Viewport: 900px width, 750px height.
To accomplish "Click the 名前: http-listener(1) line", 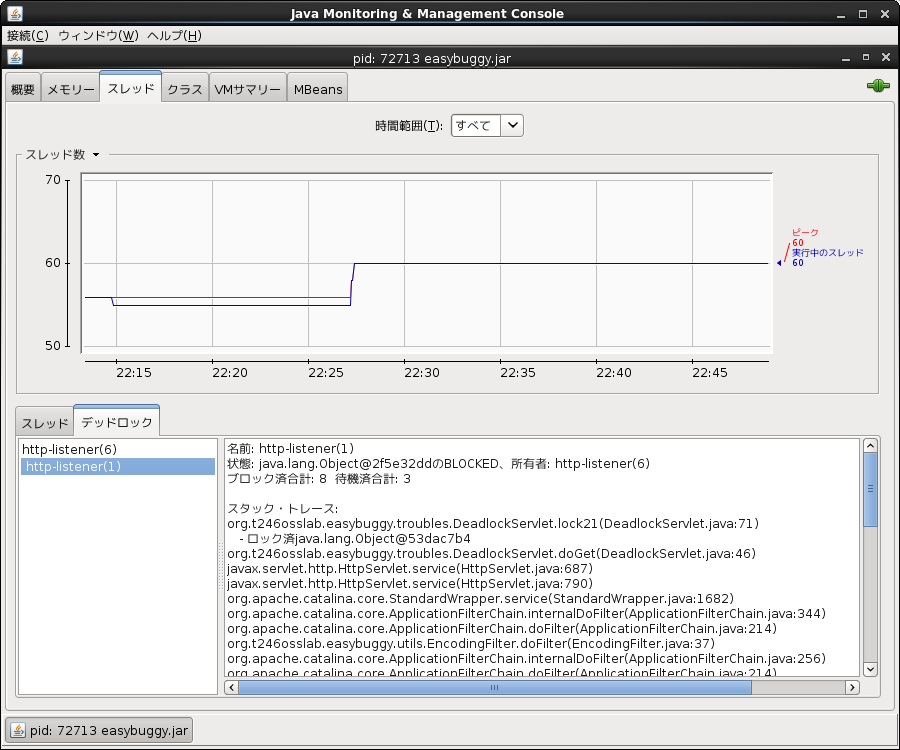I will [290, 448].
